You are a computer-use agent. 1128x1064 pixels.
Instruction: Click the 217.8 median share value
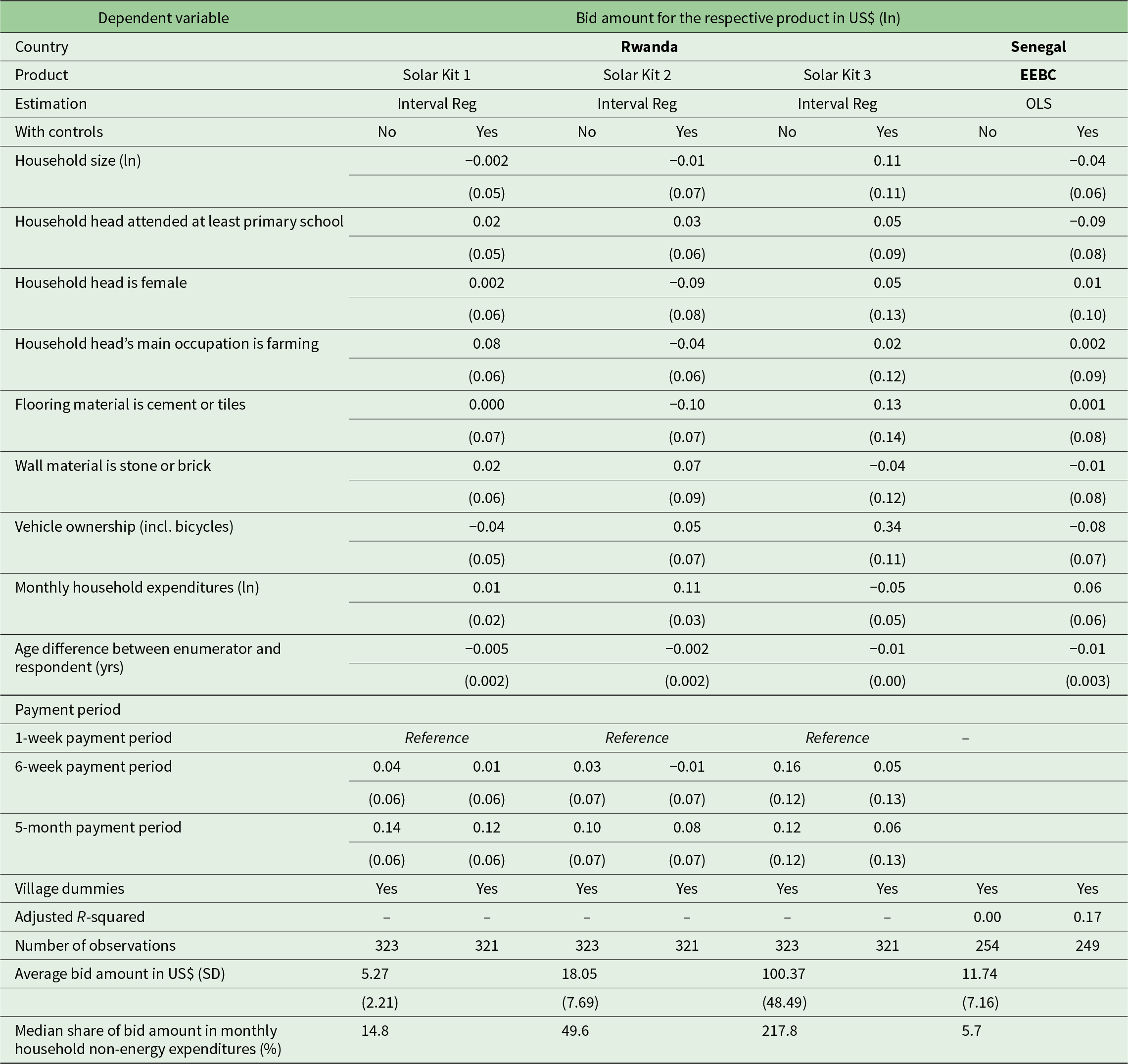click(x=779, y=1030)
